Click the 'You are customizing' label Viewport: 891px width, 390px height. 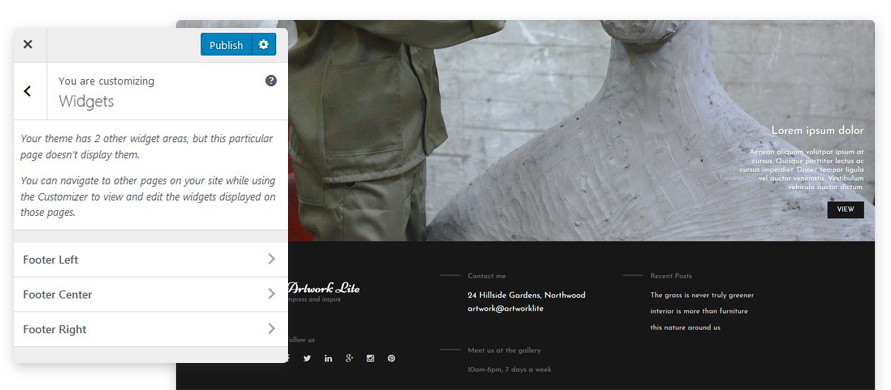point(106,81)
